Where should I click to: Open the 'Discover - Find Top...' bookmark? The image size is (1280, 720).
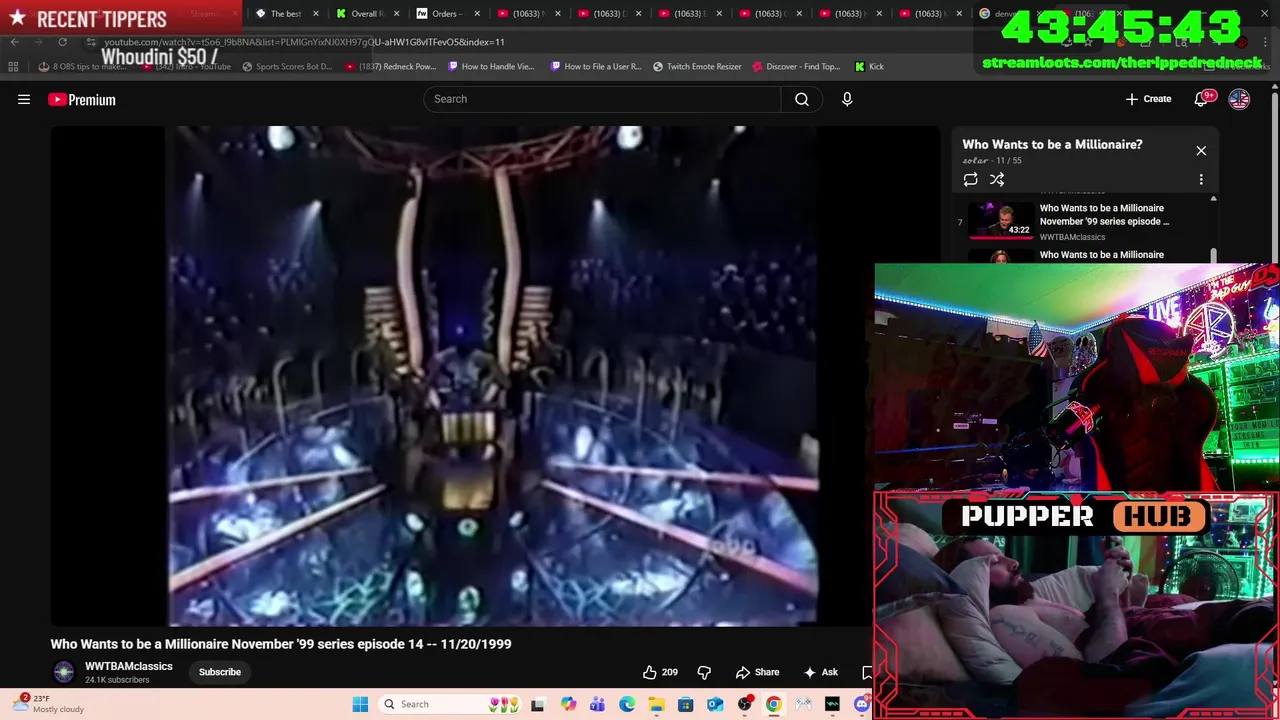[796, 67]
